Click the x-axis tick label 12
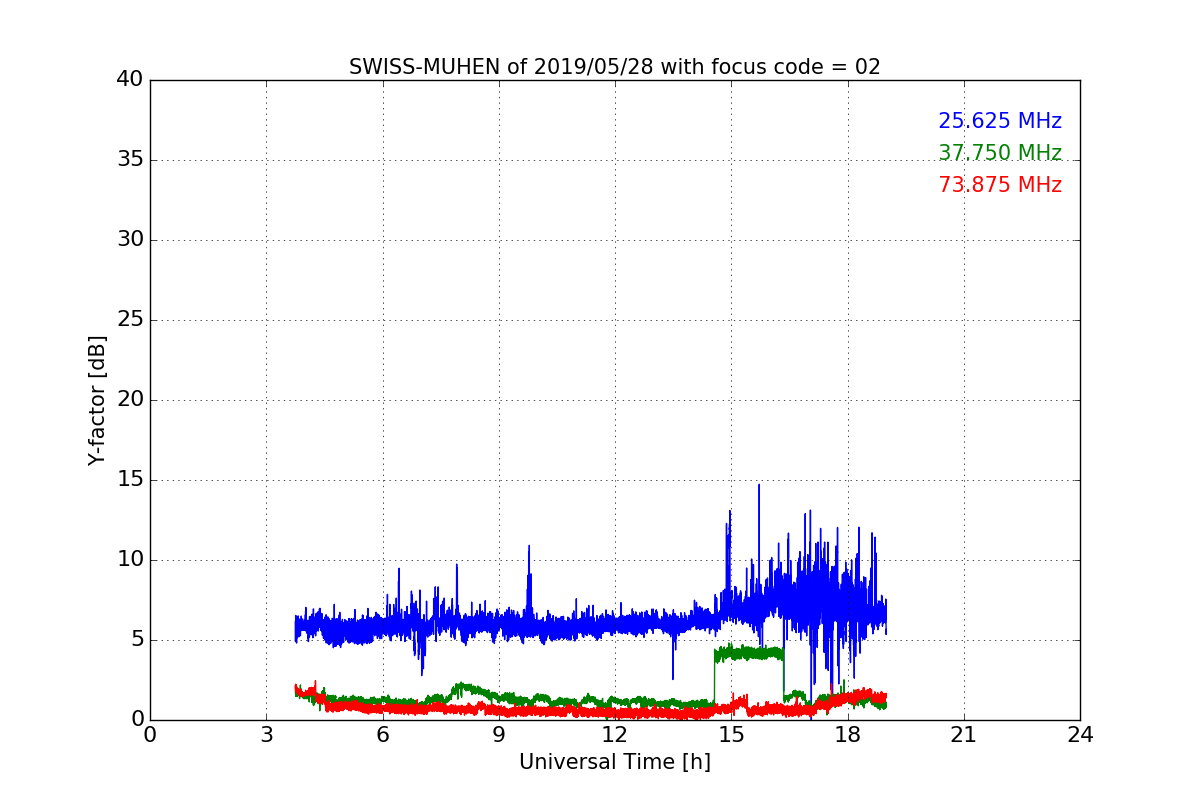Viewport: 1200px width, 800px height. [x=615, y=735]
